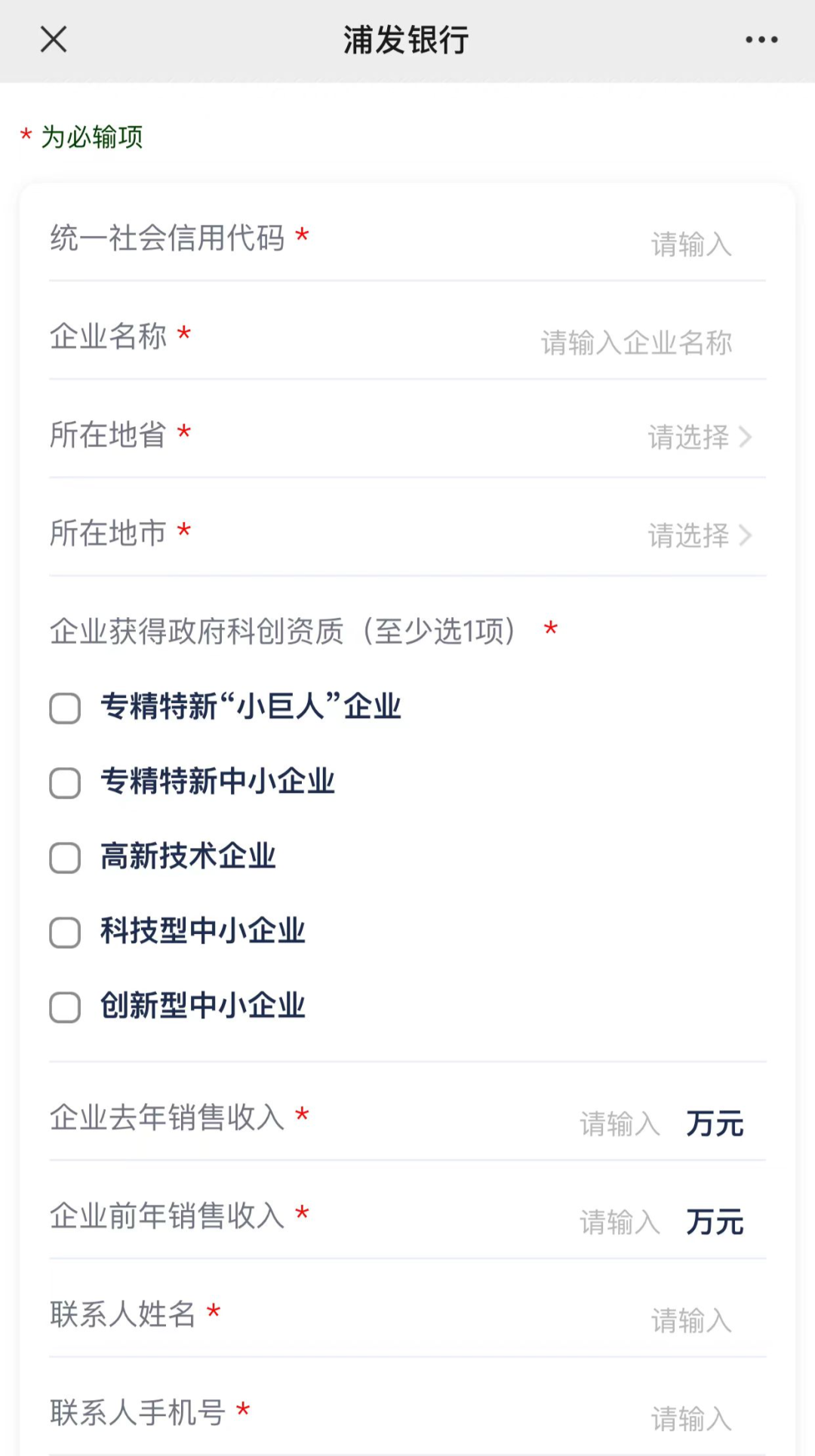Focus the 统一社会信用代码 input field
Screen dimensions: 815x1456
point(690,244)
